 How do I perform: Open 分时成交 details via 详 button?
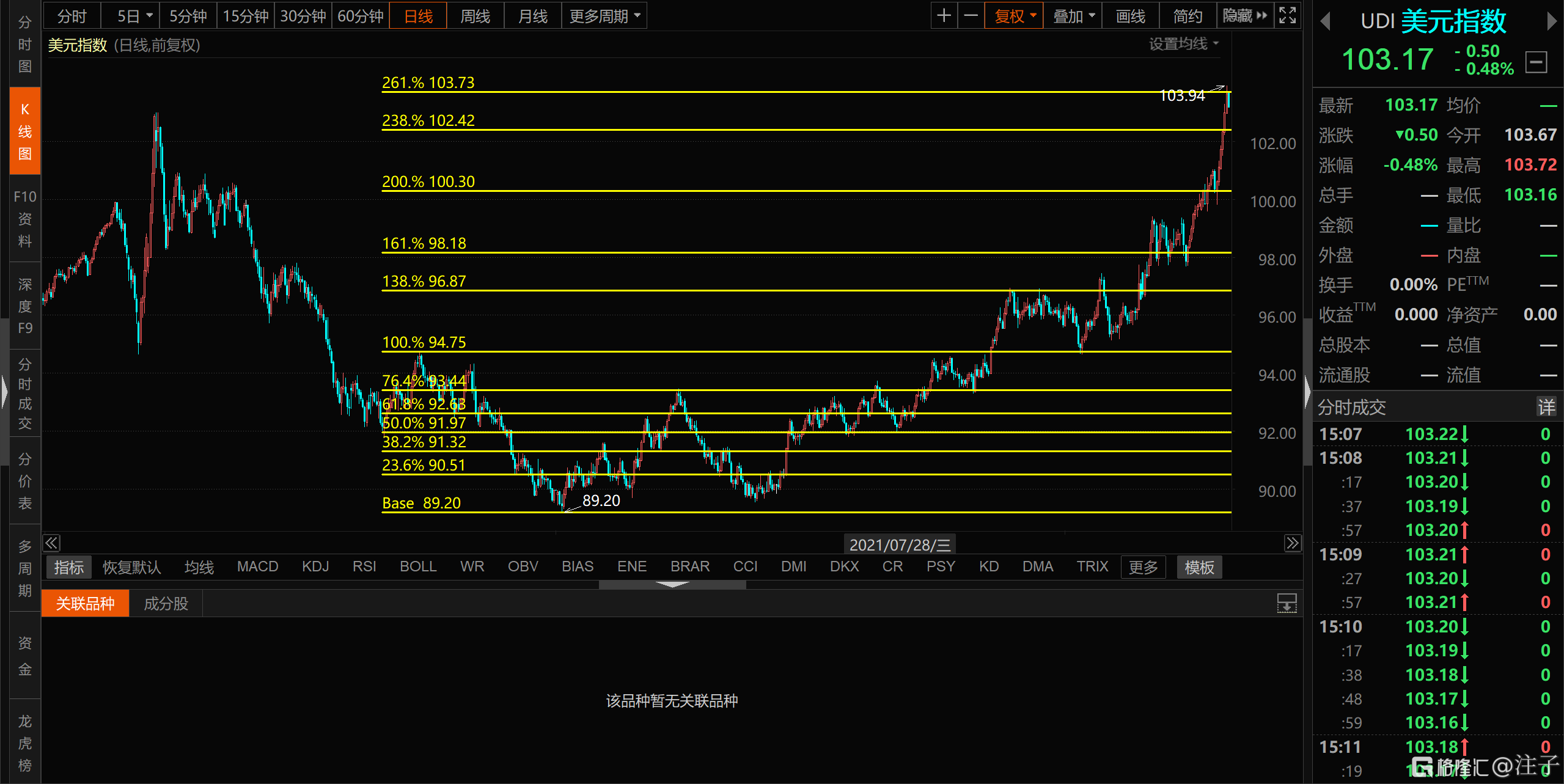coord(1546,407)
